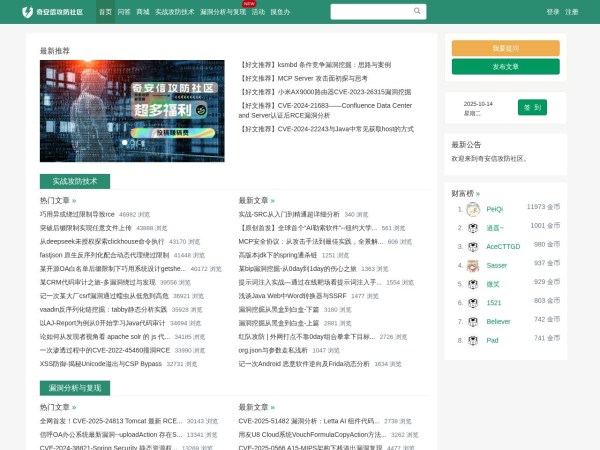Viewport: 600px width, 450px height.
Task: Open 问答 nav item
Action: [x=124, y=12]
